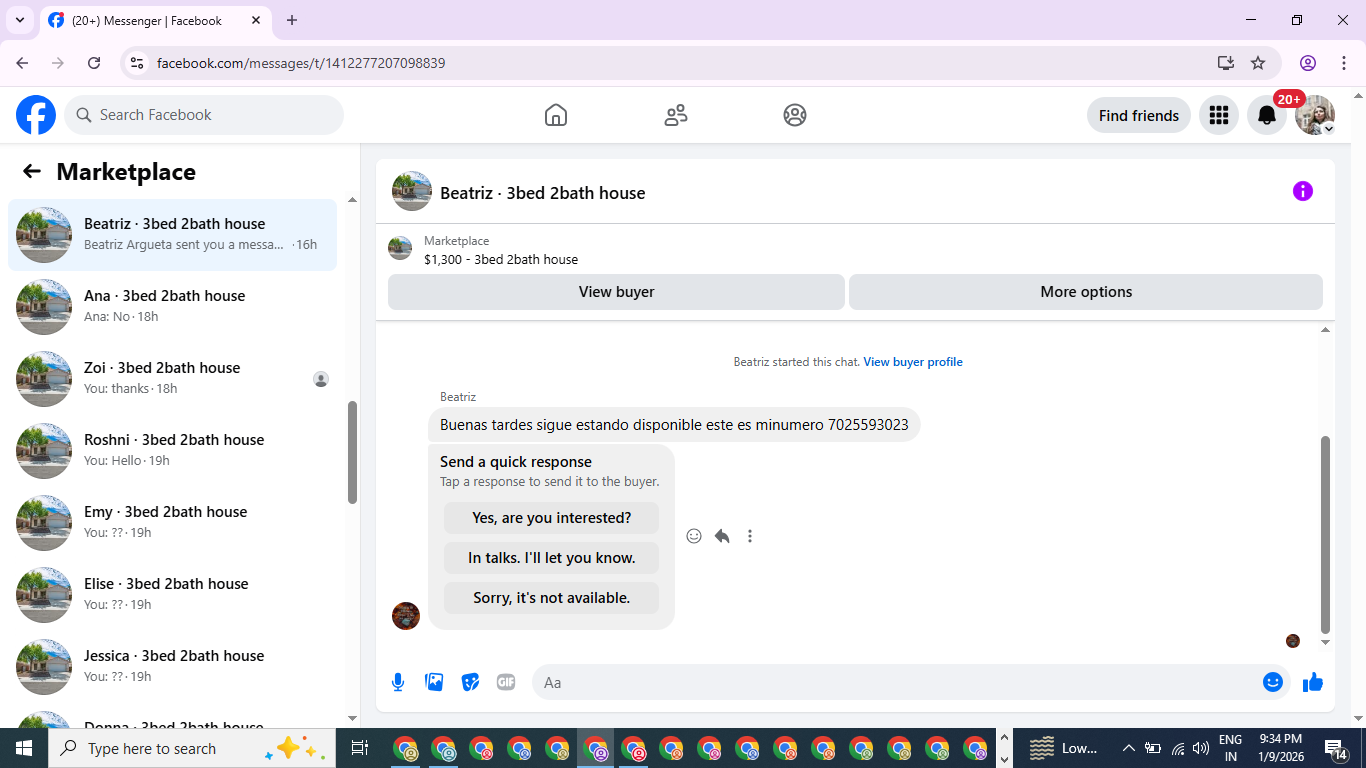The height and width of the screenshot is (768, 1366).
Task: Open a new browser tab
Action: 292,20
